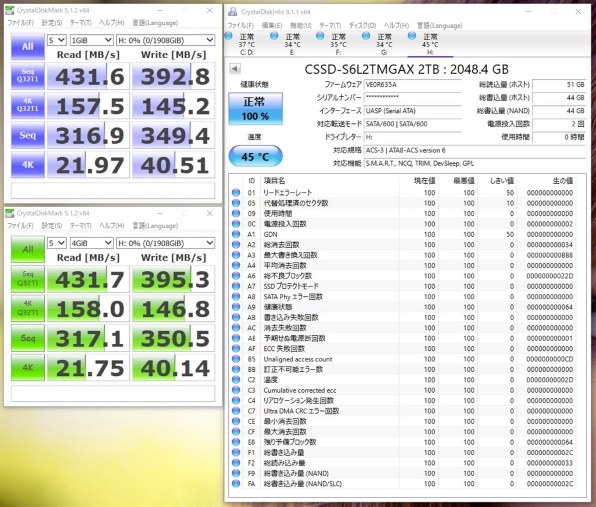596x507 pixels.
Task: Open ファイル(F) menu in the top CrystalDiskMark
Action: [21, 23]
